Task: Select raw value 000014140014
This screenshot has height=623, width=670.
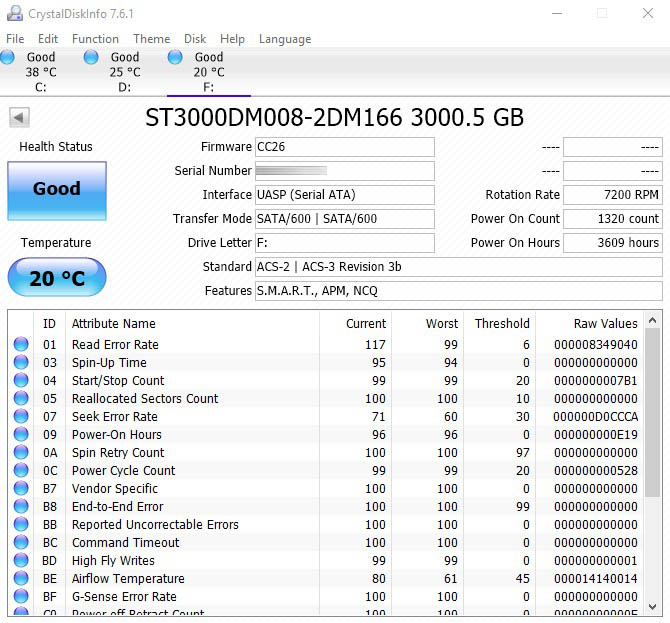Action: [596, 579]
